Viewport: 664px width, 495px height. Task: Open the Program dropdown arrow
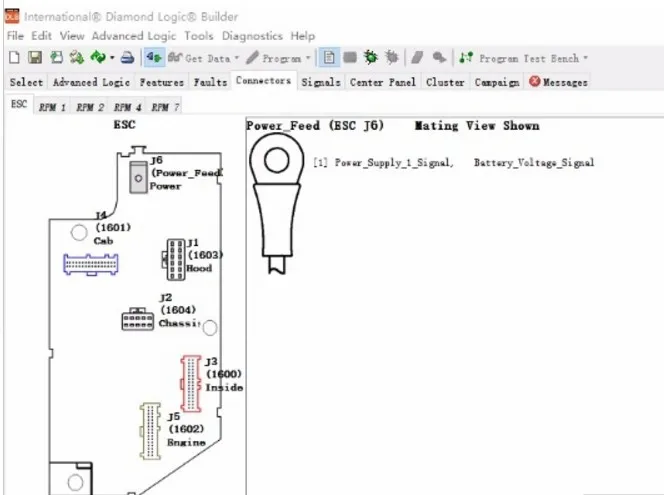coord(308,58)
